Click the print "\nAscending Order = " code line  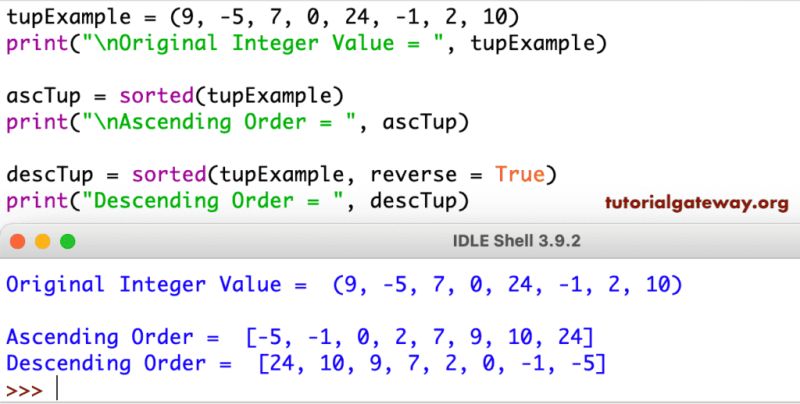238,122
